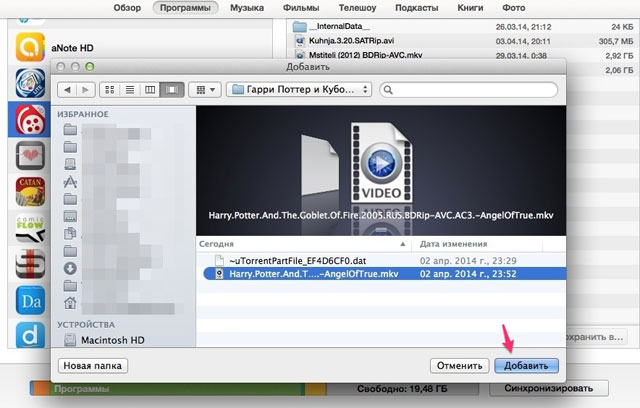This screenshot has width=640, height=408.
Task: Open the Телешоу tab in iTunes
Action: click(x=357, y=8)
